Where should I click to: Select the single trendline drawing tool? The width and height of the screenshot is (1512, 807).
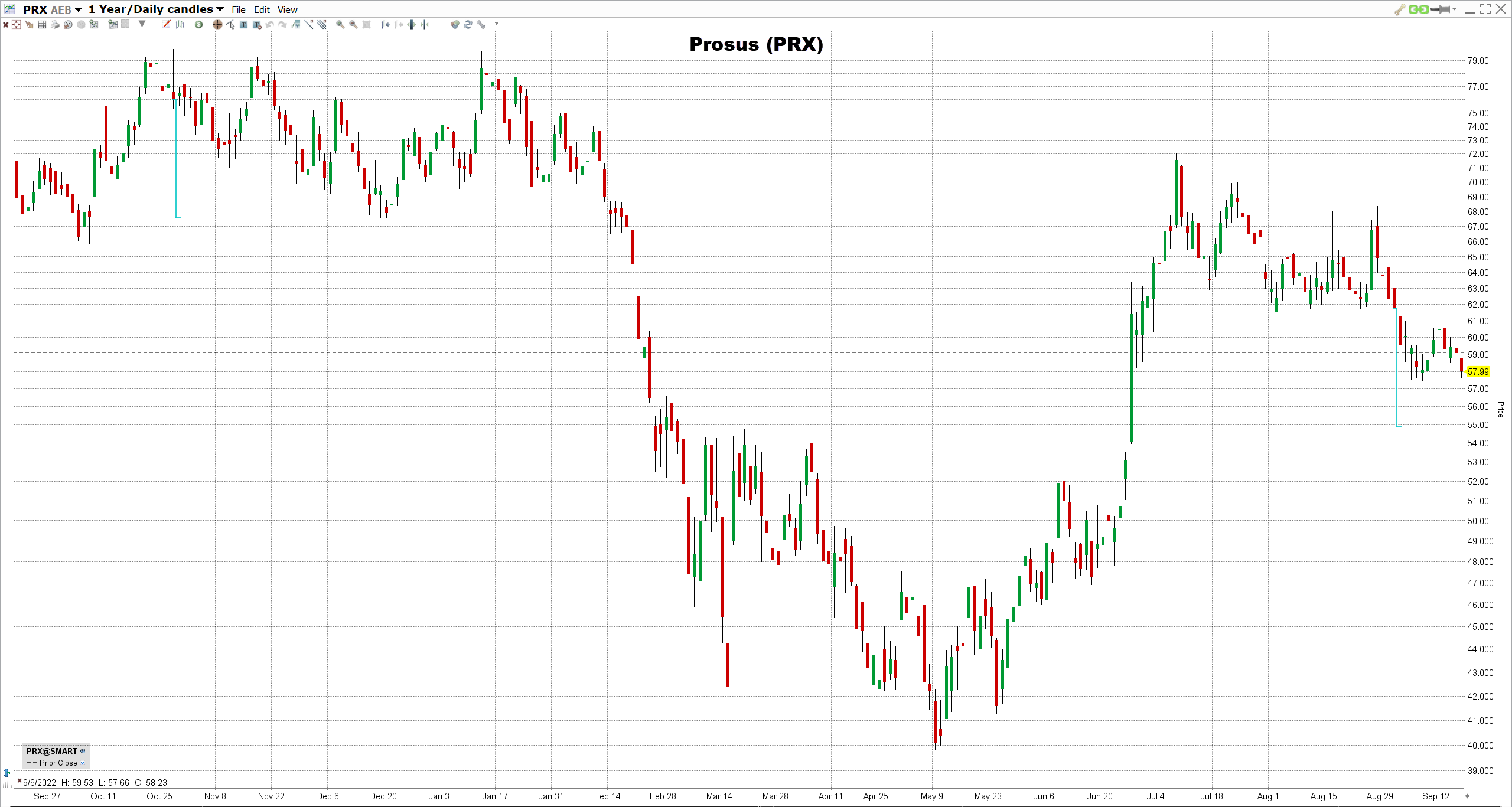(x=309, y=24)
